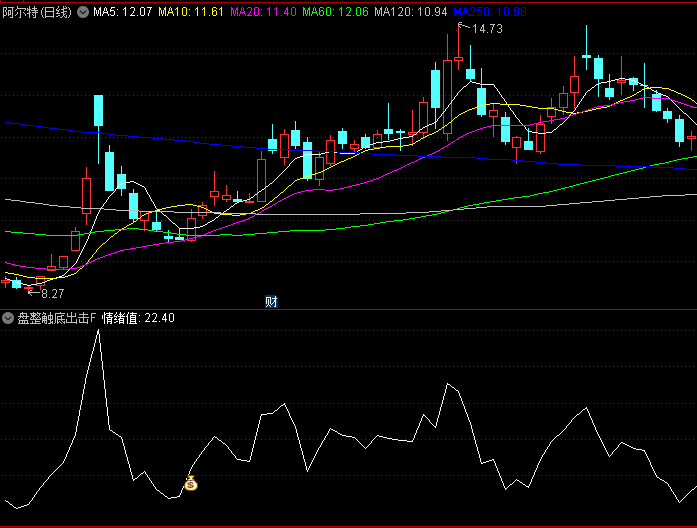Click the MA10: 11.61 label

191,12
